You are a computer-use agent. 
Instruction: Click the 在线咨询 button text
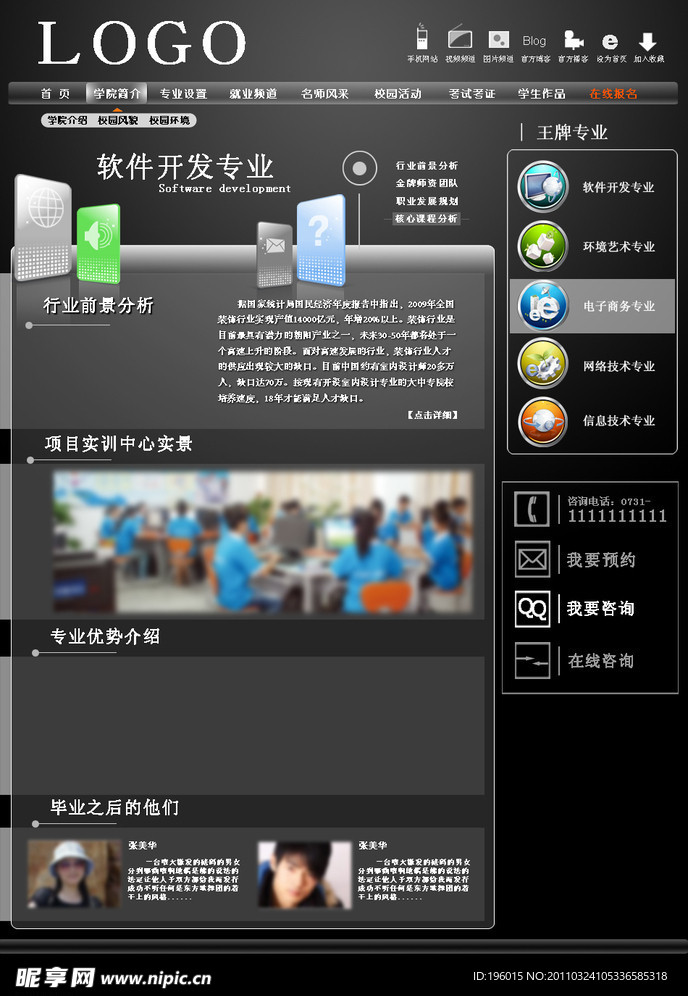point(601,661)
